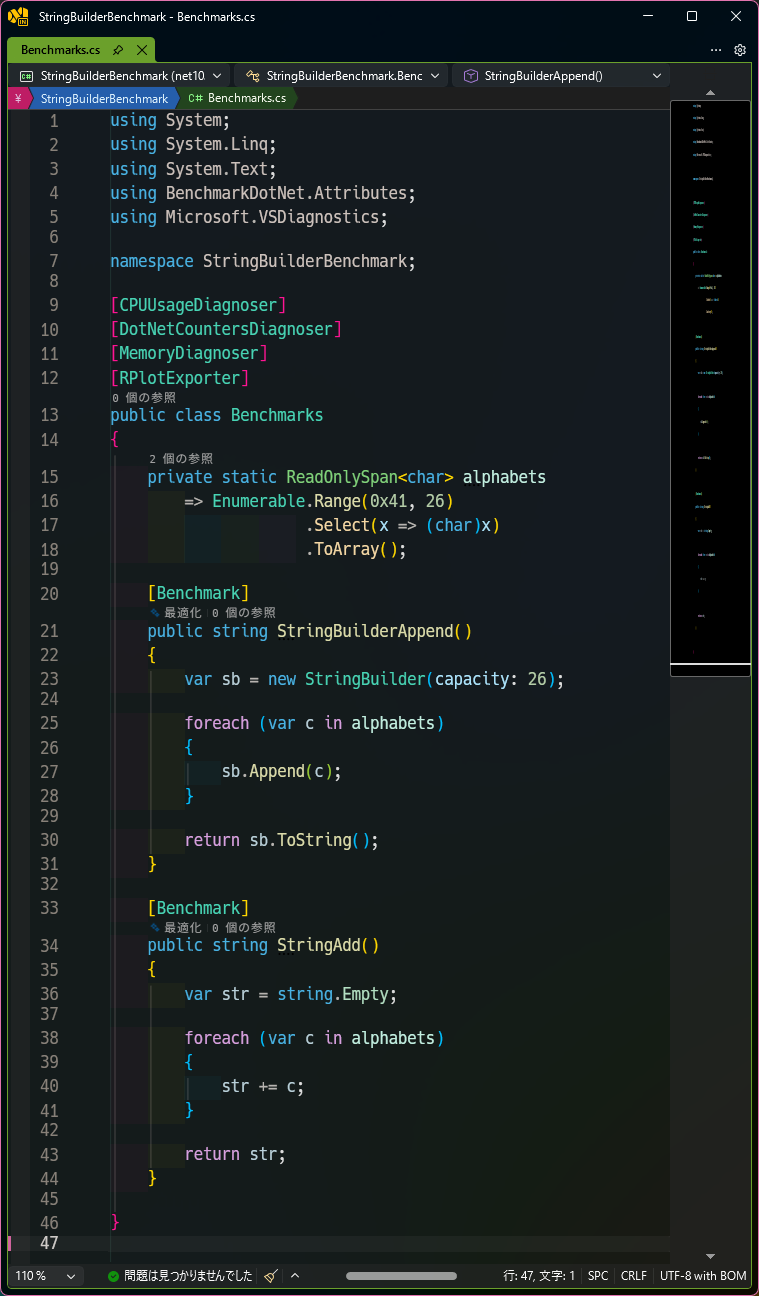
Task: Click on 'BenchmarkDotNet.Attributes' using text
Action: point(286,193)
